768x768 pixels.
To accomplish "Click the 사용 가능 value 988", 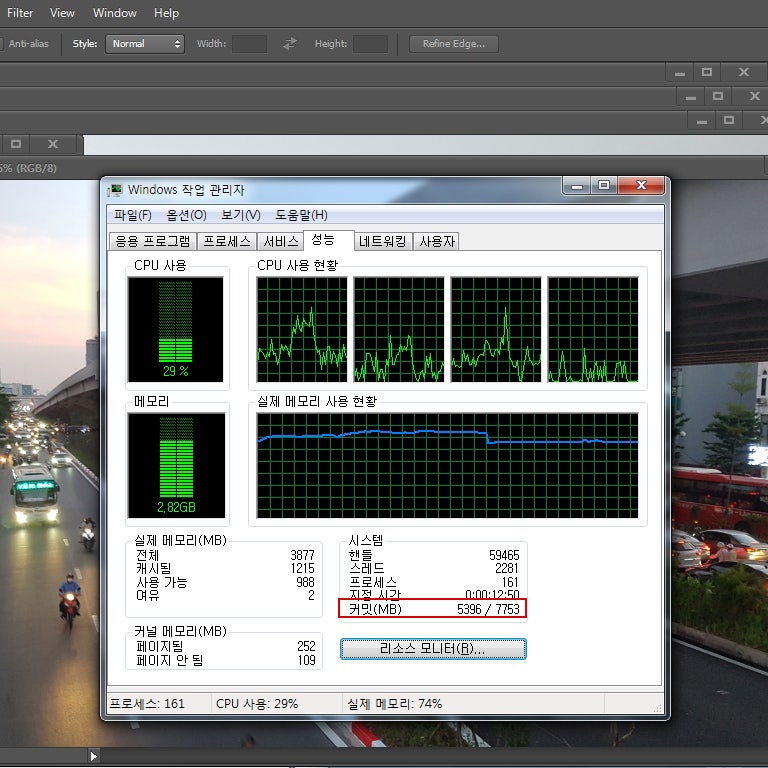I will (x=305, y=582).
